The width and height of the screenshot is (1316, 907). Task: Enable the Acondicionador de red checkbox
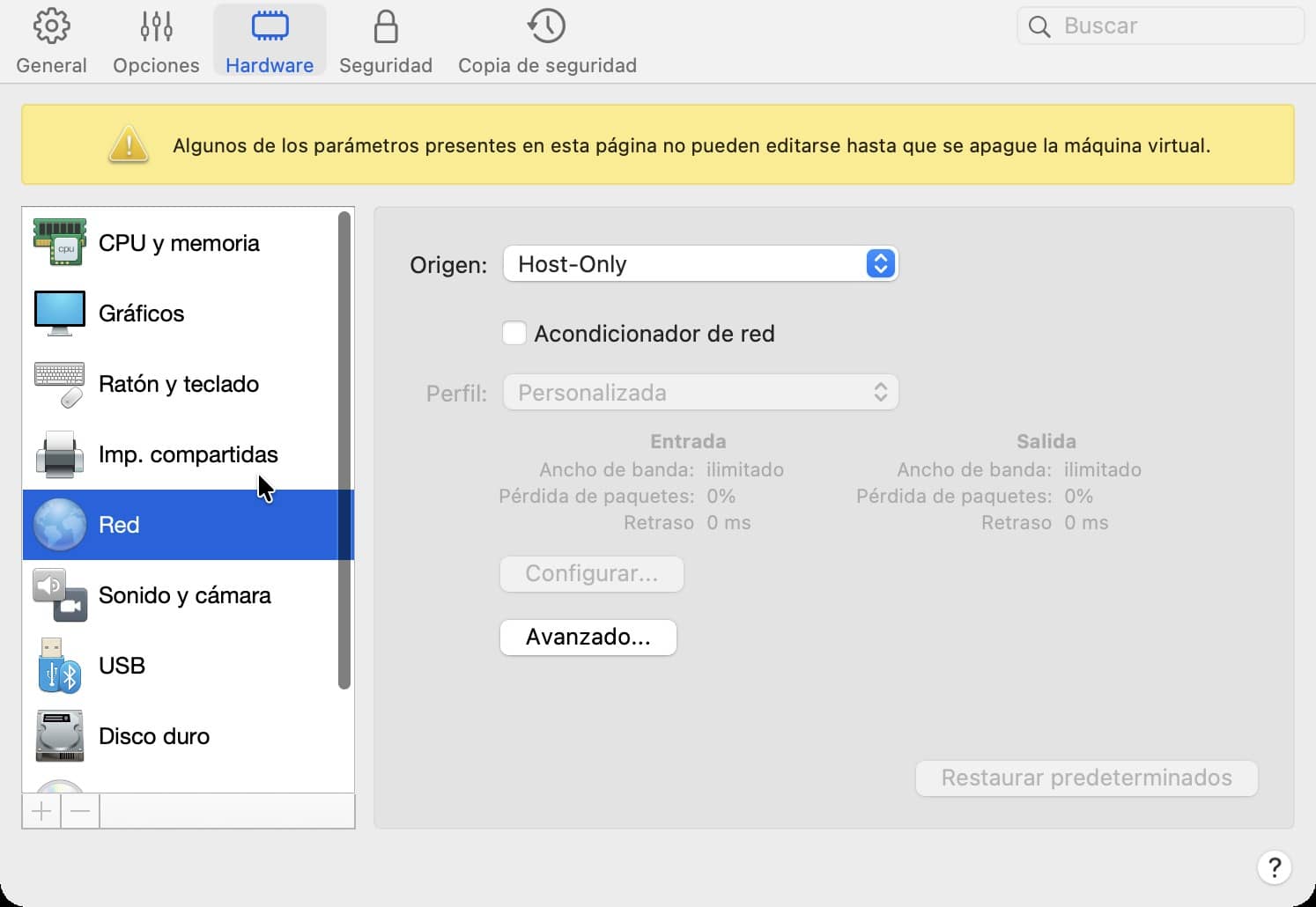(514, 334)
